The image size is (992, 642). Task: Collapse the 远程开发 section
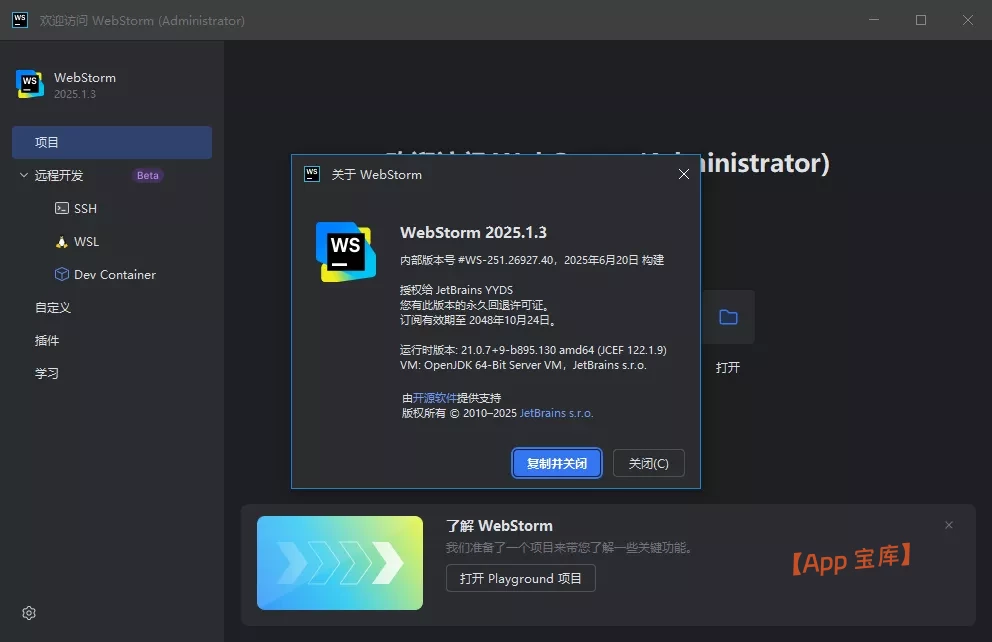tap(22, 175)
